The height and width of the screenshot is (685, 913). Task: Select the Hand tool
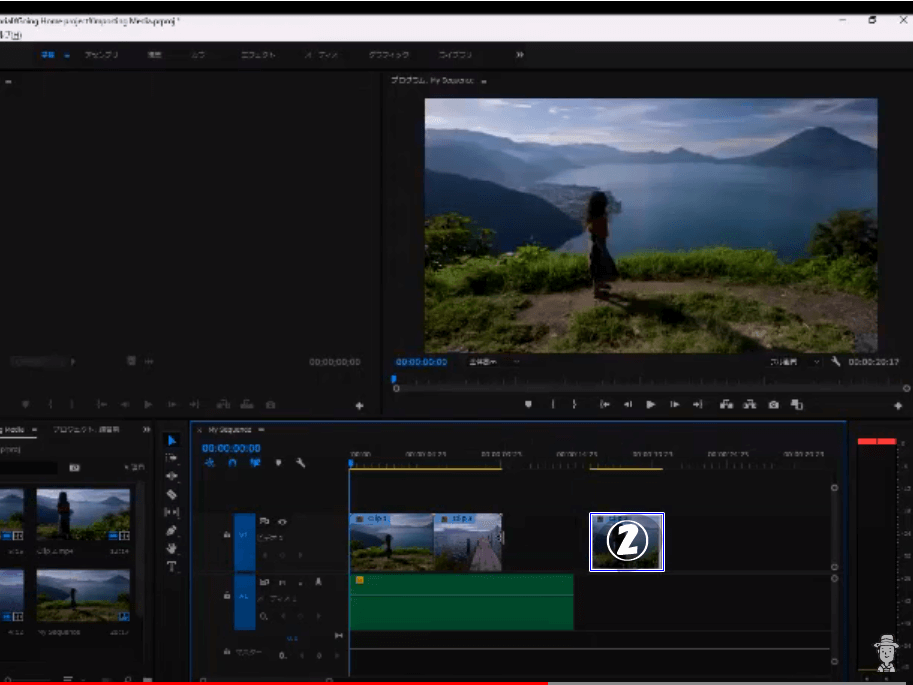tap(172, 546)
